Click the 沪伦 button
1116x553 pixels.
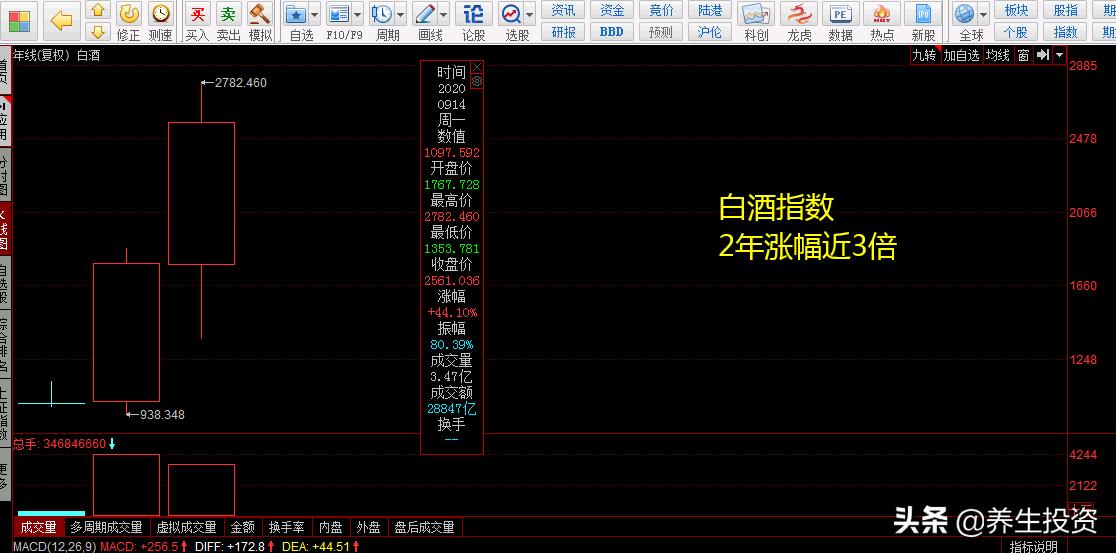click(x=710, y=32)
